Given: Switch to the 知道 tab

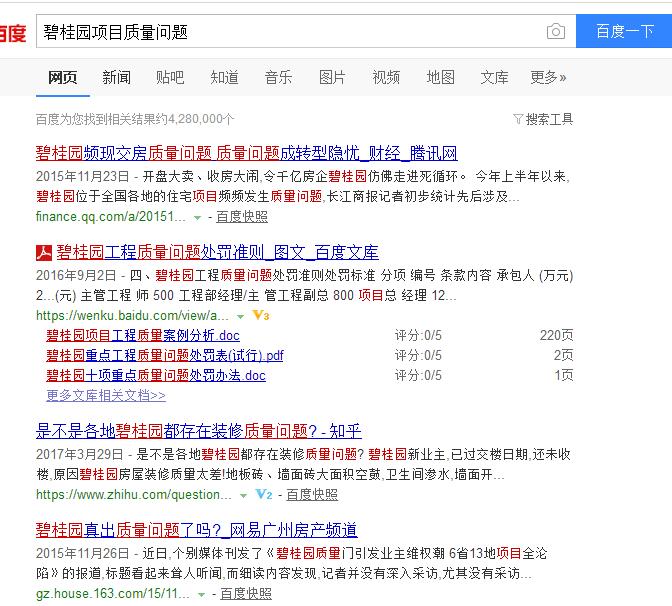Looking at the screenshot, I should [x=224, y=78].
